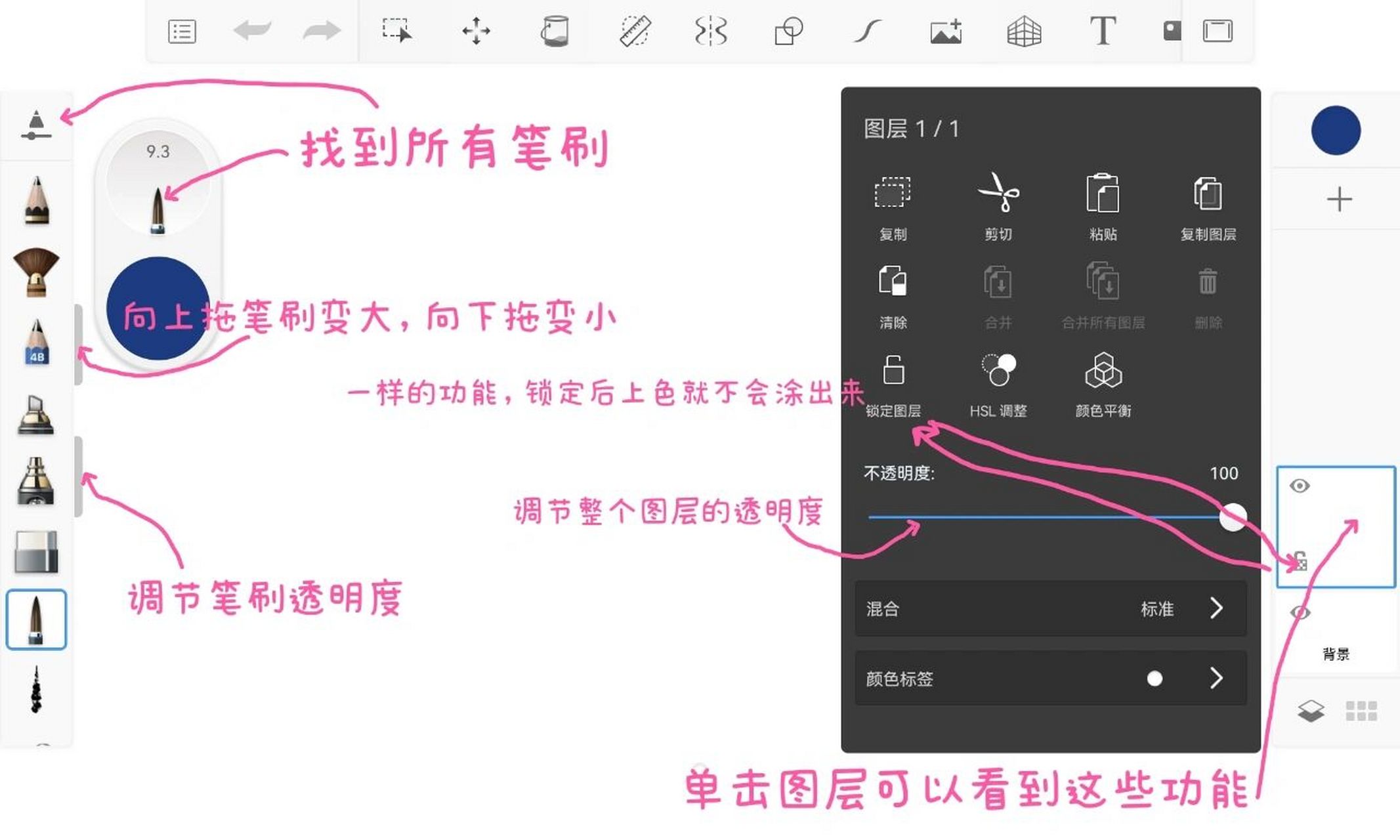Image resolution: width=1400 pixels, height=840 pixels.
Task: Pick the fan brush from the brush sidebar
Action: tap(36, 272)
